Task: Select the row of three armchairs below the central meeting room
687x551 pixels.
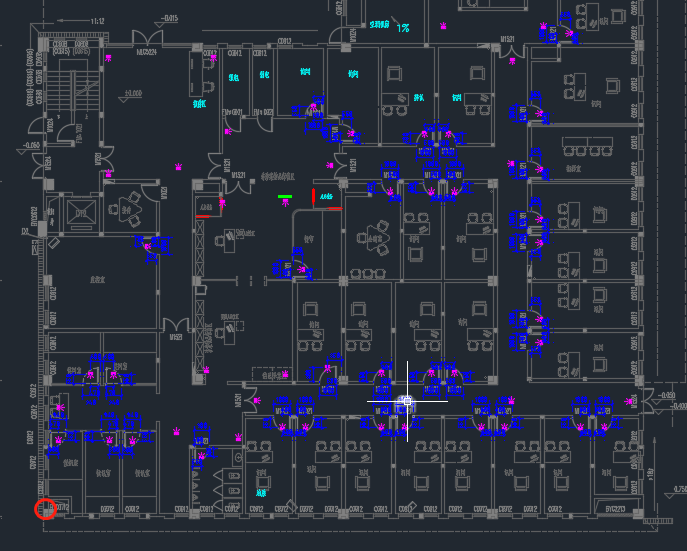Action: tap(368, 274)
